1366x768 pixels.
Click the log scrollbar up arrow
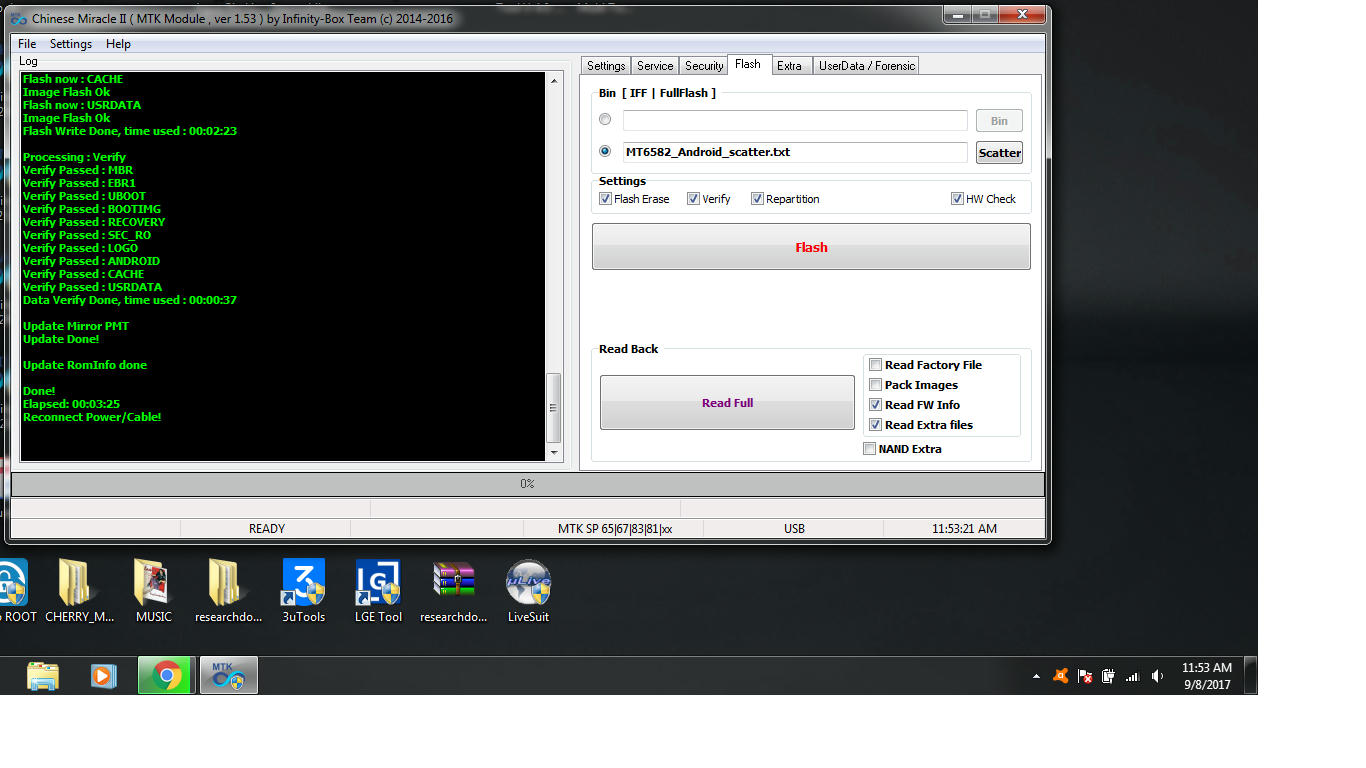click(x=555, y=81)
